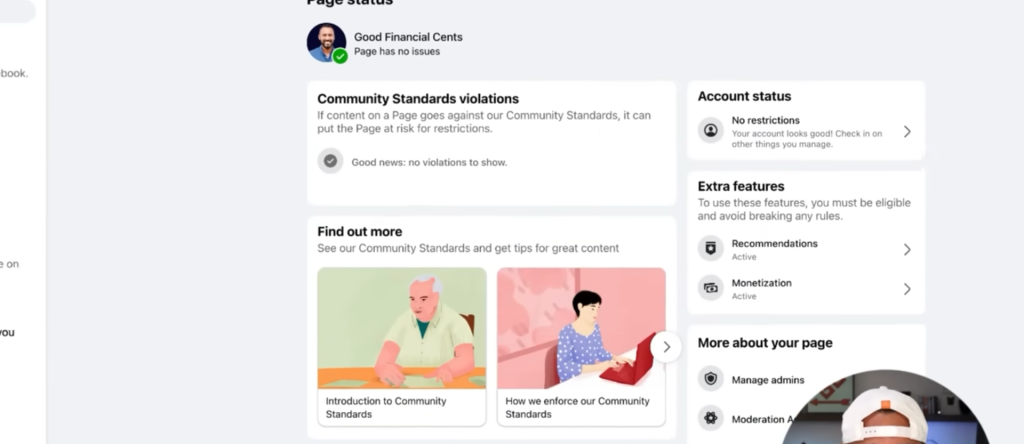This screenshot has height=444, width=1024.
Task: Open Introduction to Community Standards card image
Action: pos(402,328)
